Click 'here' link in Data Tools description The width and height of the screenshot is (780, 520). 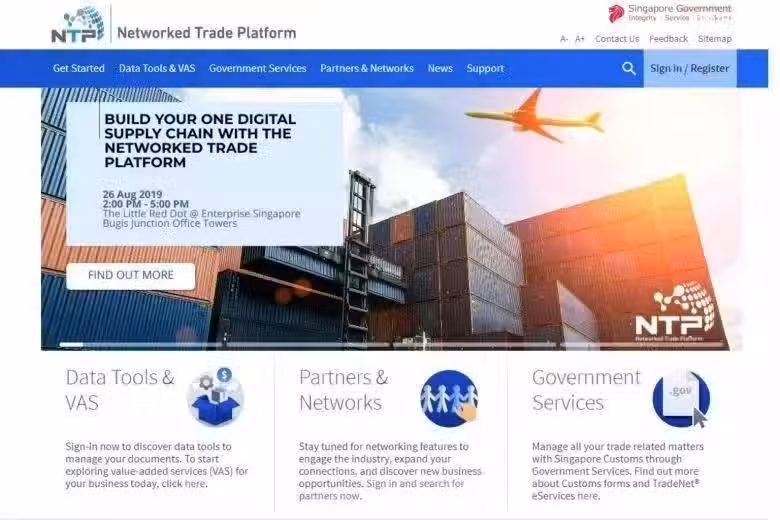[195, 483]
